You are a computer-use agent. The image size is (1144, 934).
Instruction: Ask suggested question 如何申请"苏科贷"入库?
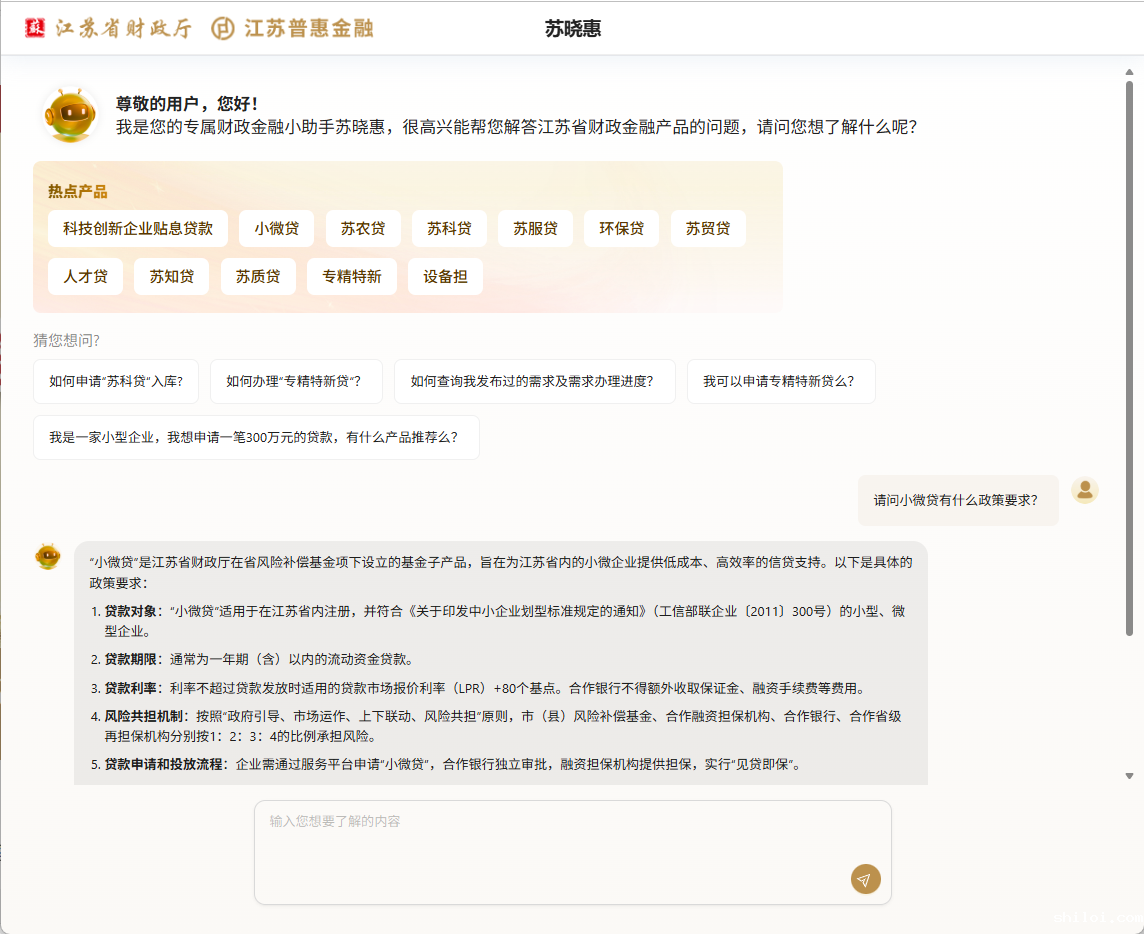coord(116,381)
